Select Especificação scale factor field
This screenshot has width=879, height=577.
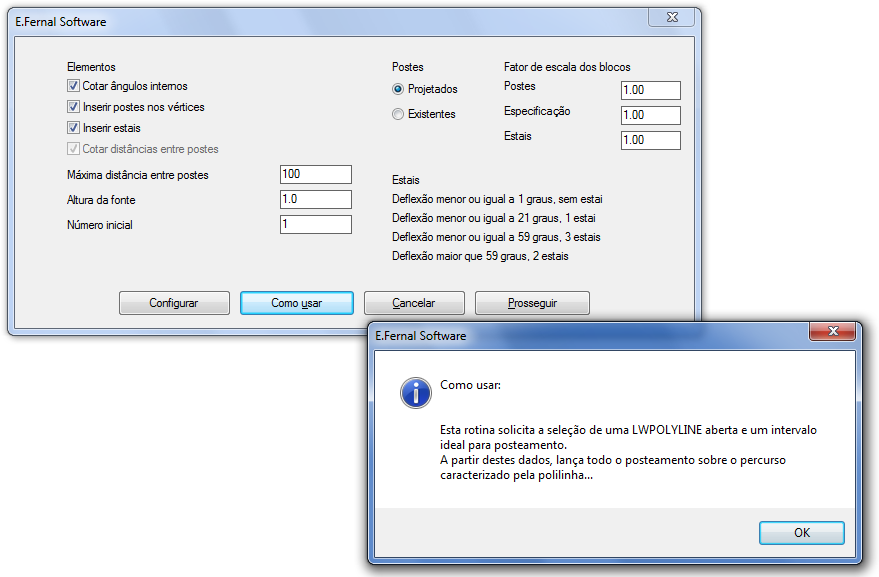click(651, 115)
